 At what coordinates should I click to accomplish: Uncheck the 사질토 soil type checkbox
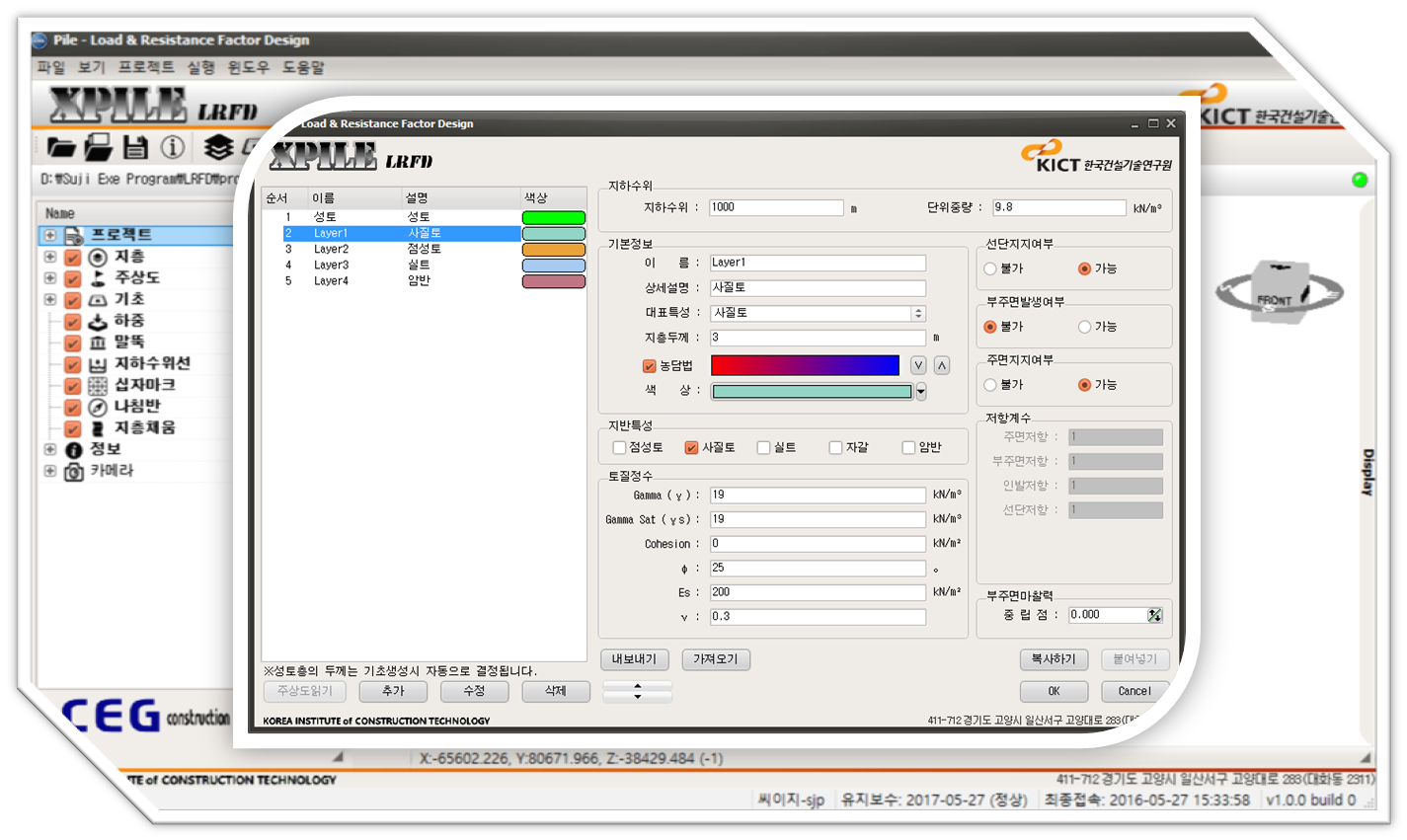[691, 448]
